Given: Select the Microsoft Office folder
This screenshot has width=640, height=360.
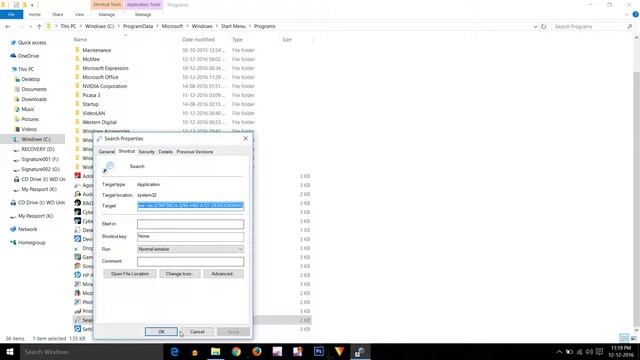Looking at the screenshot, I should (100, 77).
